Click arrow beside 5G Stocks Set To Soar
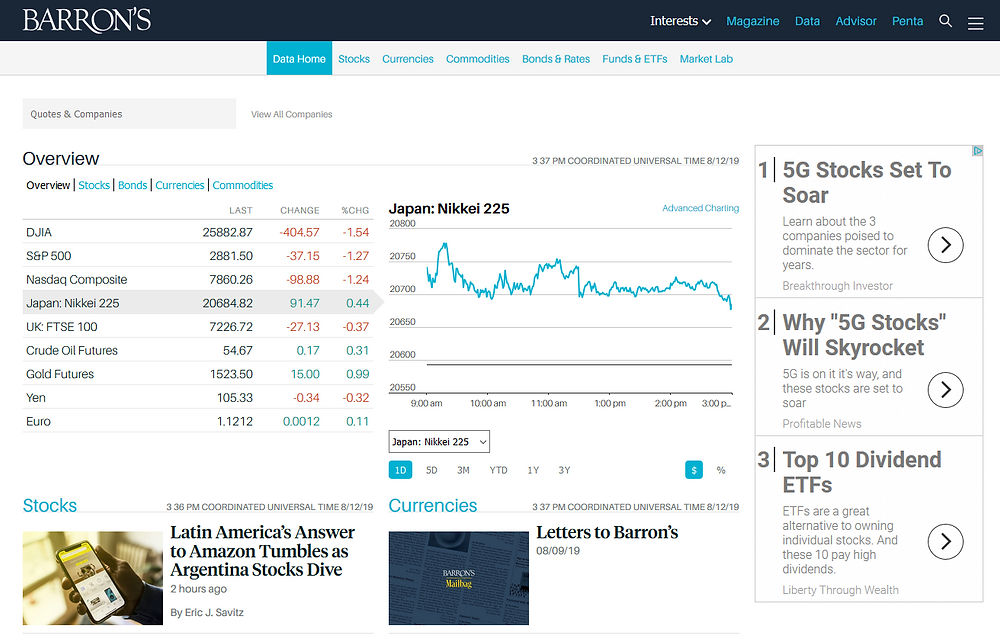This screenshot has height=642, width=1000. click(x=945, y=245)
